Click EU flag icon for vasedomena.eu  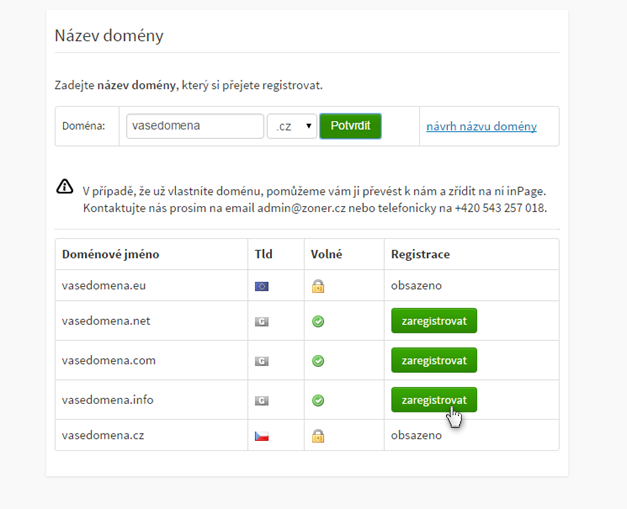[262, 286]
